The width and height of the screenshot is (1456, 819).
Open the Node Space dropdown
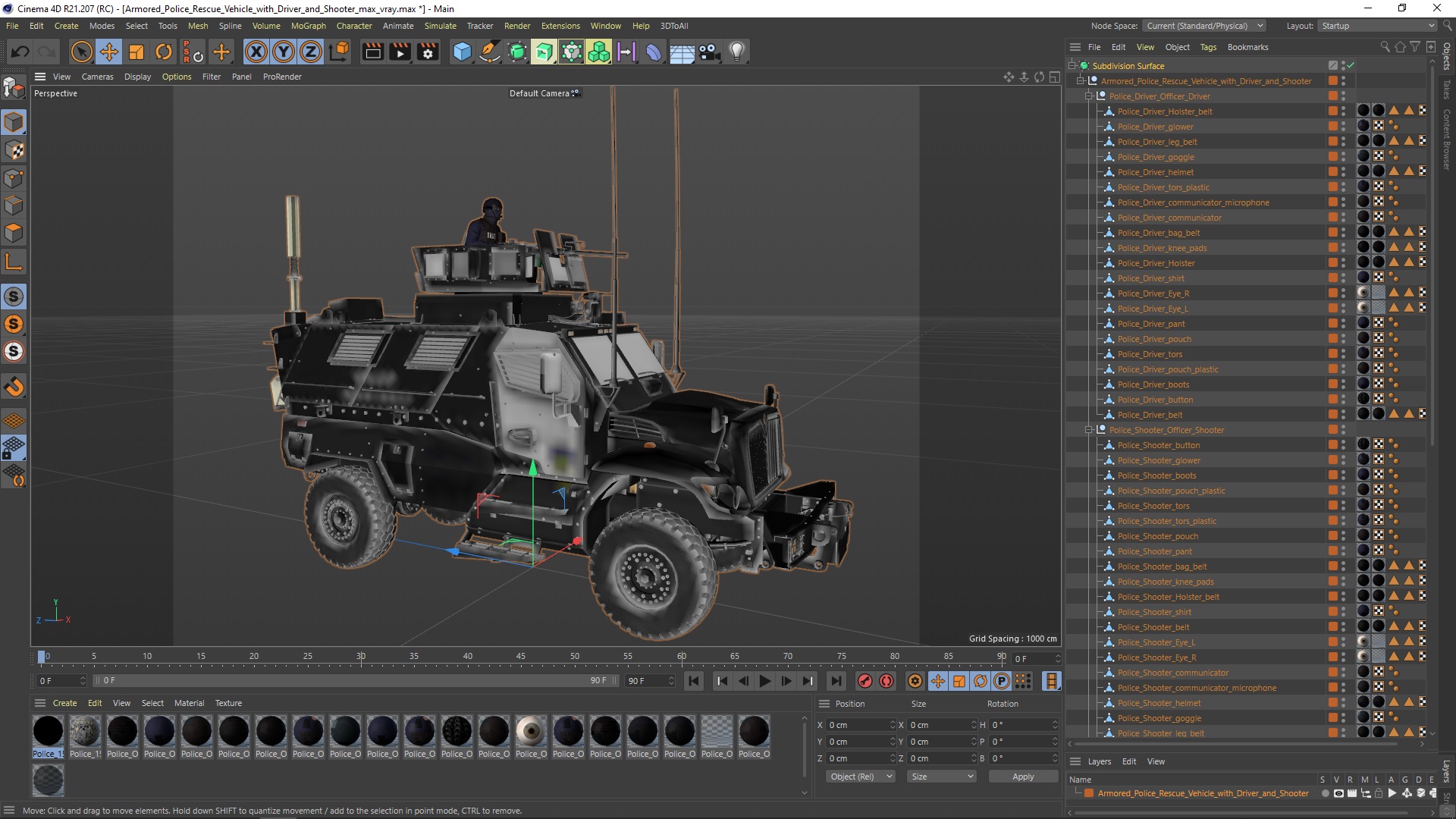[1204, 26]
